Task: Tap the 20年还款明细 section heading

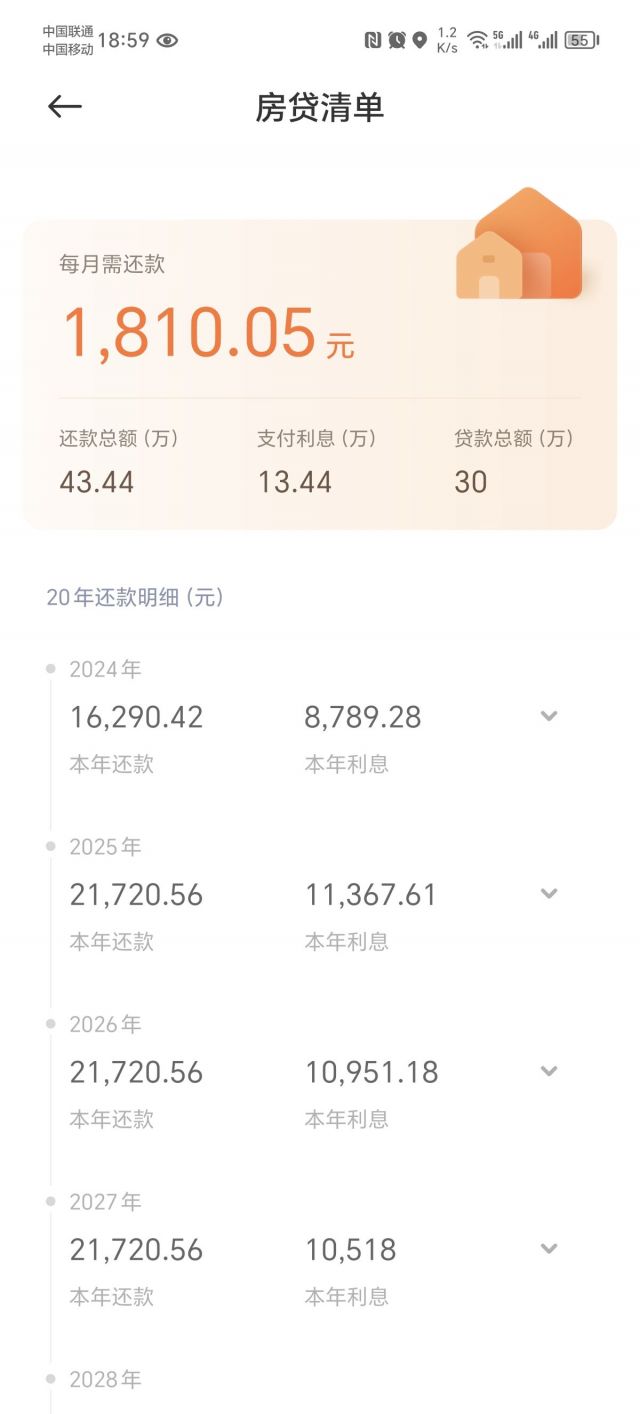Action: pos(135,598)
